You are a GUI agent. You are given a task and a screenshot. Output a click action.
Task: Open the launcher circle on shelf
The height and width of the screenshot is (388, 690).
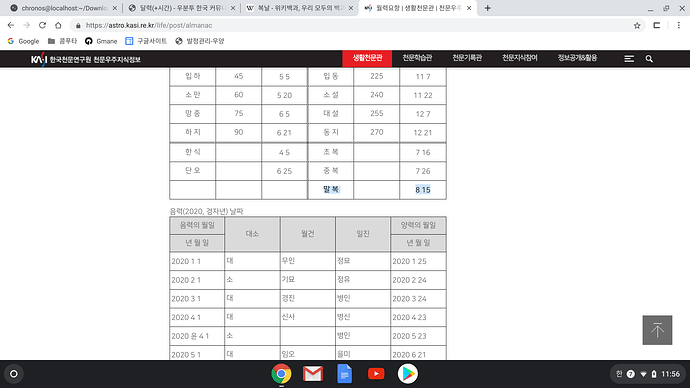coord(14,374)
